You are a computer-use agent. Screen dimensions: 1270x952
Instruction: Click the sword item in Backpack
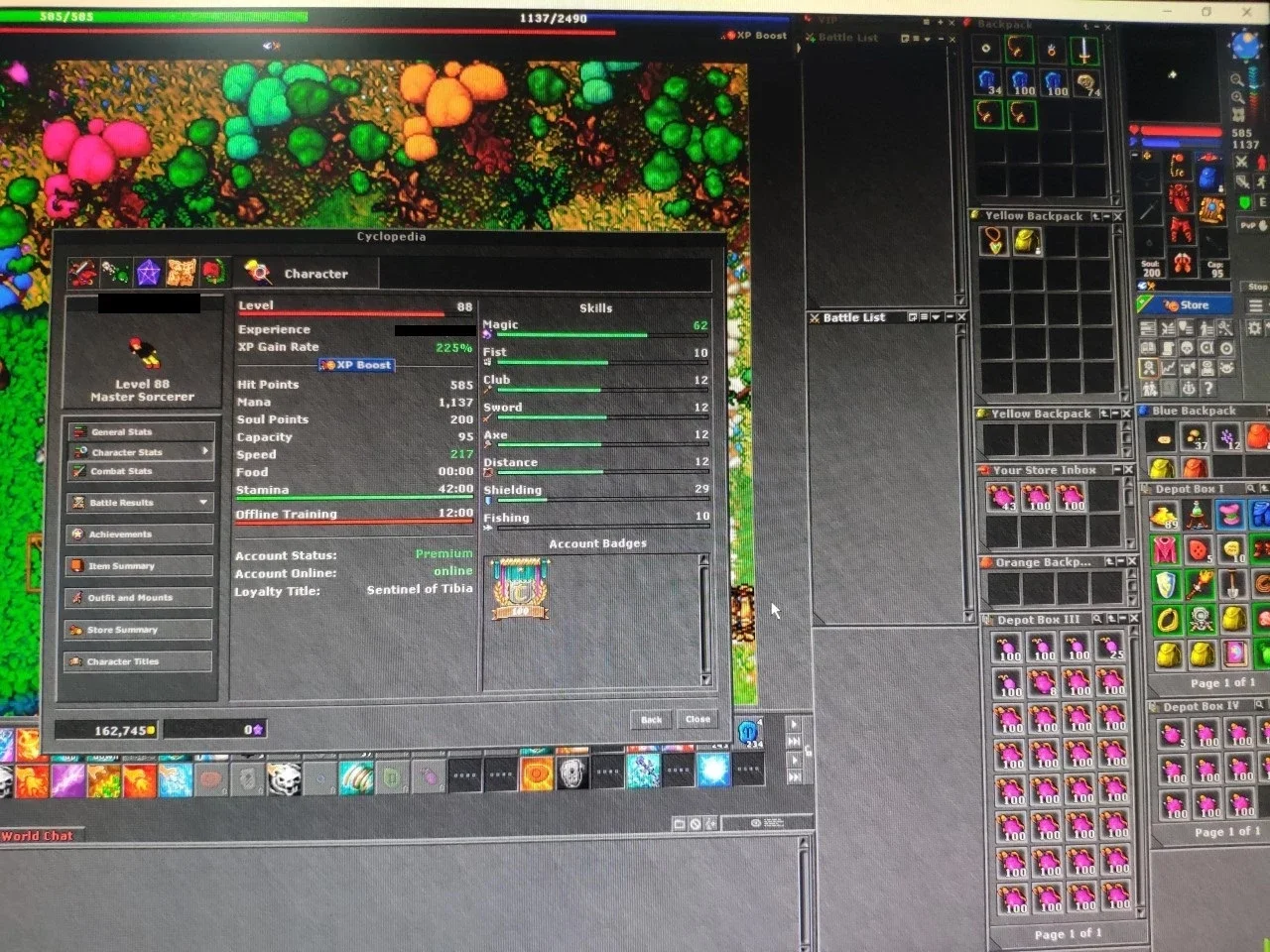coord(1084,49)
